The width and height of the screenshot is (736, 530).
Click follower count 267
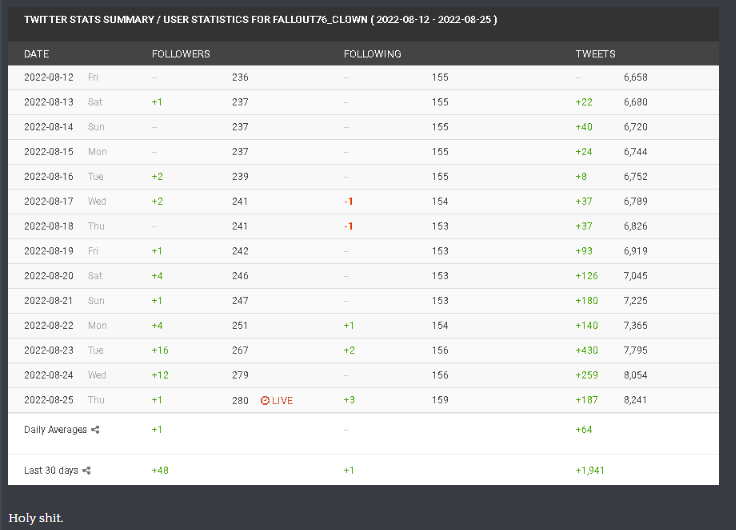pyautogui.click(x=240, y=351)
